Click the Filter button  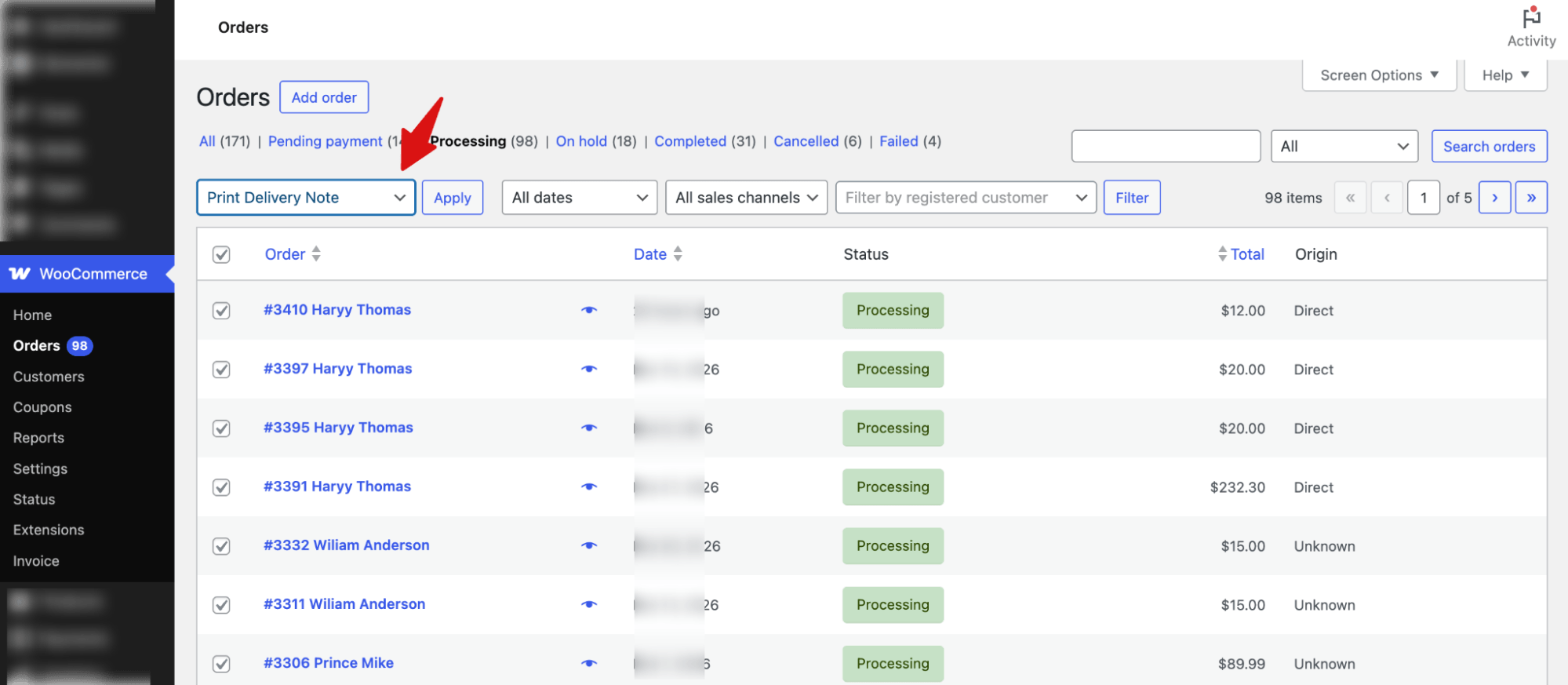[x=1132, y=198]
